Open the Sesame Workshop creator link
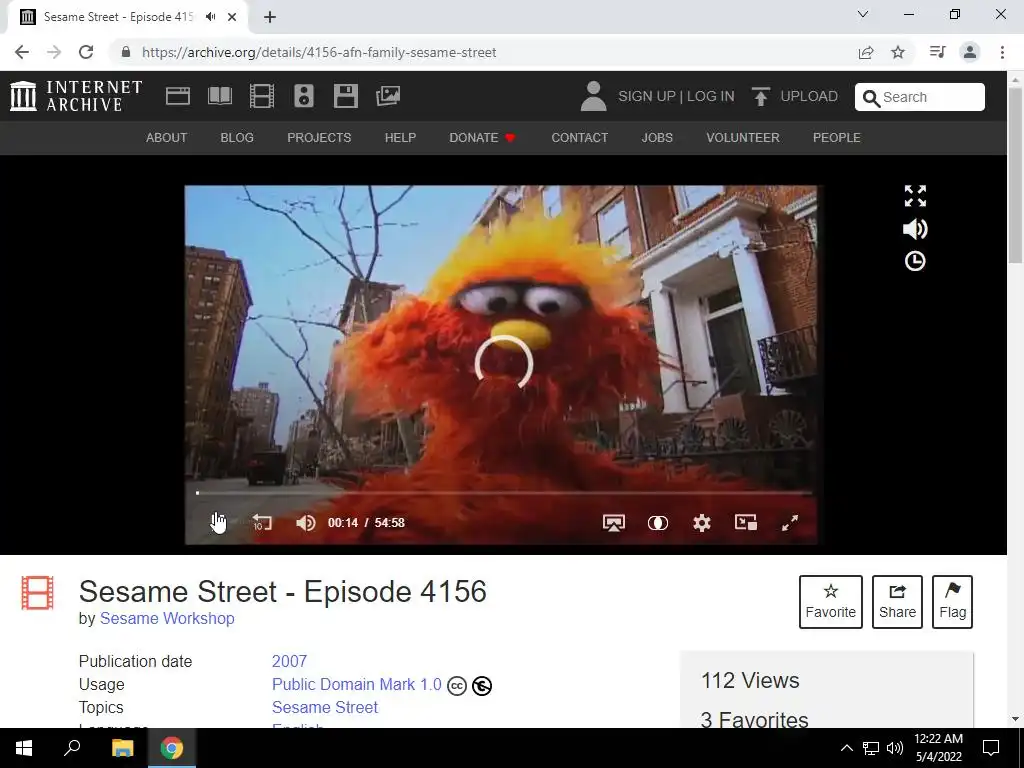 [x=167, y=618]
